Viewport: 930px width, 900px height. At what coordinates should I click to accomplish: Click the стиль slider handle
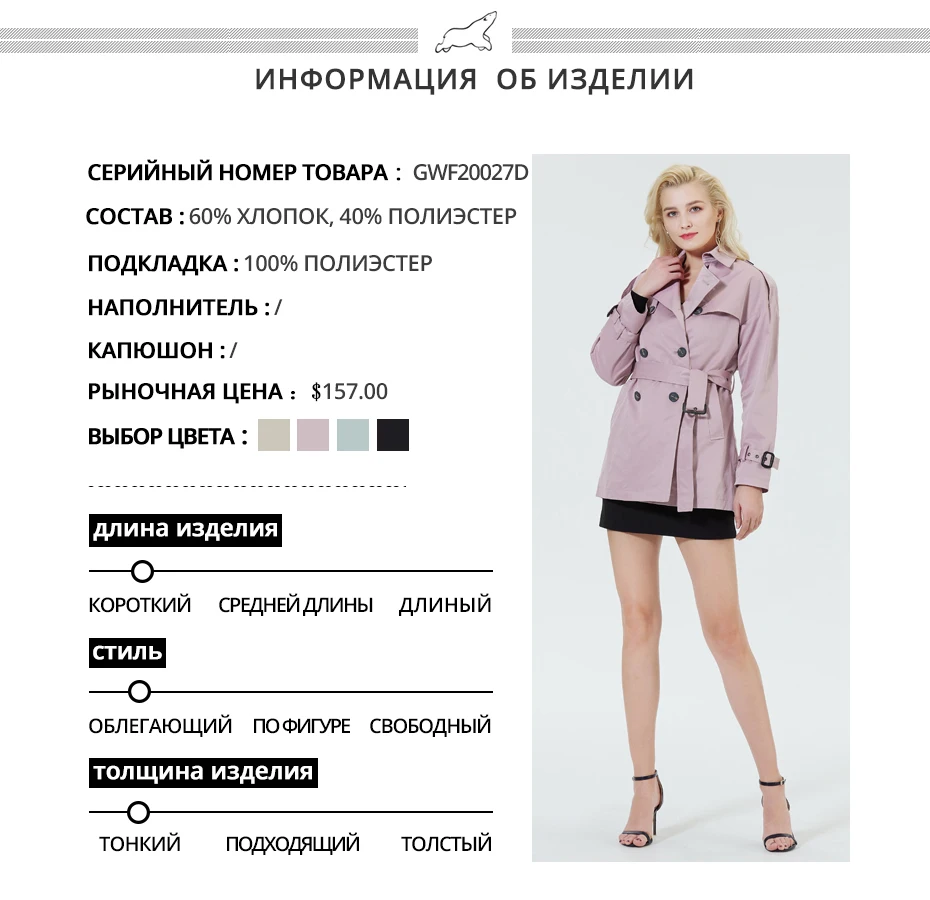coord(139,692)
